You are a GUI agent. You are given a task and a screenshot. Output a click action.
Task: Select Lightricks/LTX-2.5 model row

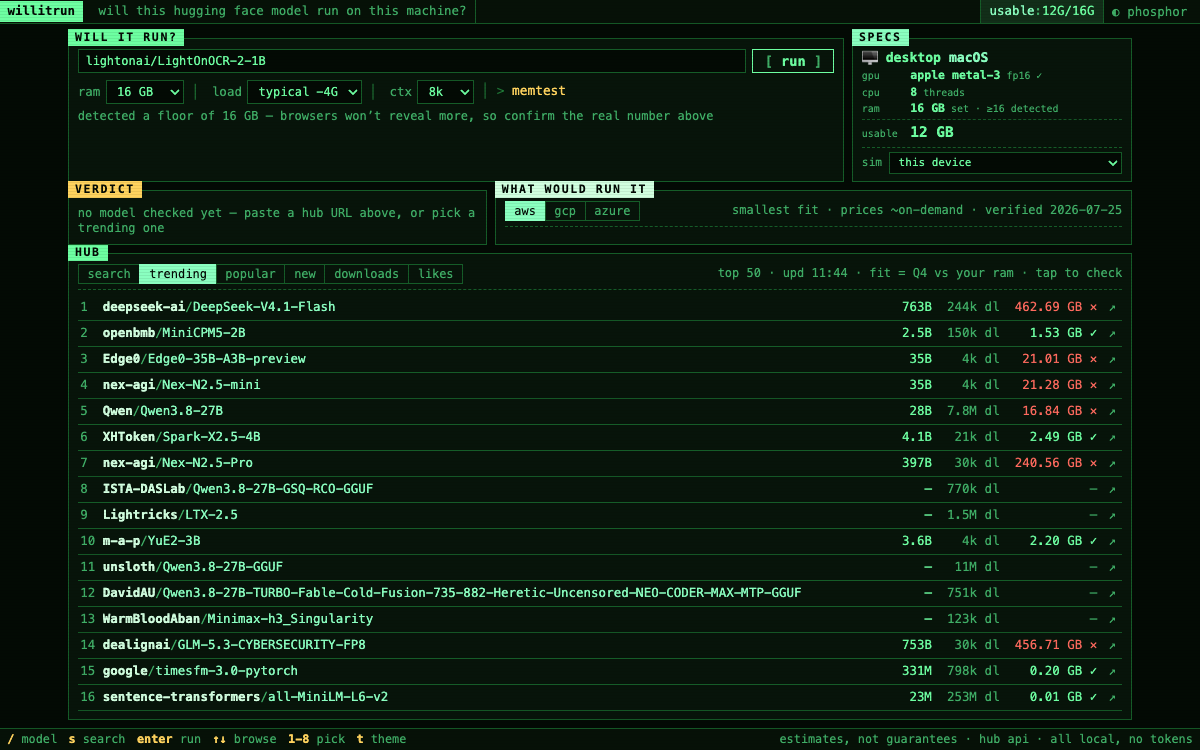point(600,515)
